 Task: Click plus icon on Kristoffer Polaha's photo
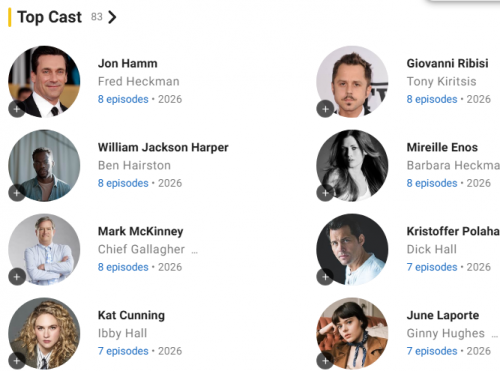pyautogui.click(x=325, y=277)
